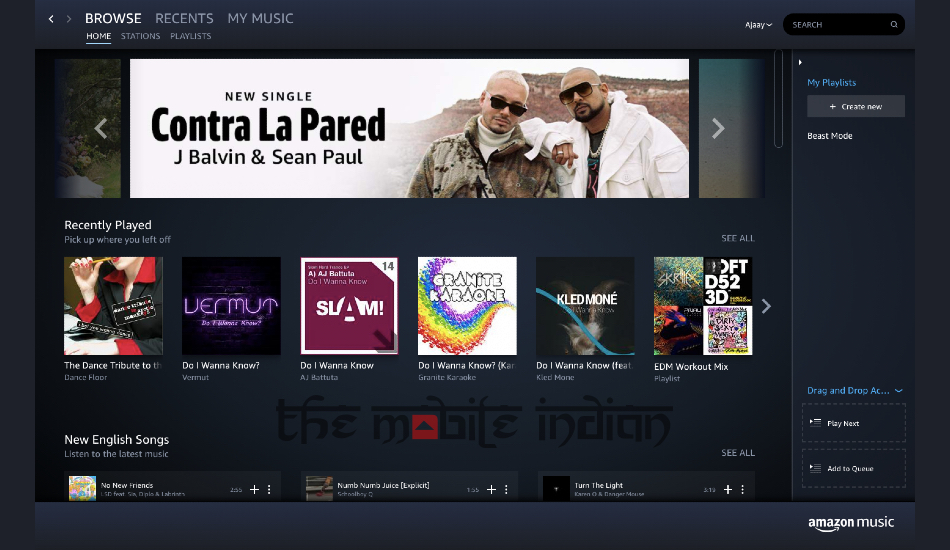Click Turn The Light song thumbnail

tap(556, 488)
